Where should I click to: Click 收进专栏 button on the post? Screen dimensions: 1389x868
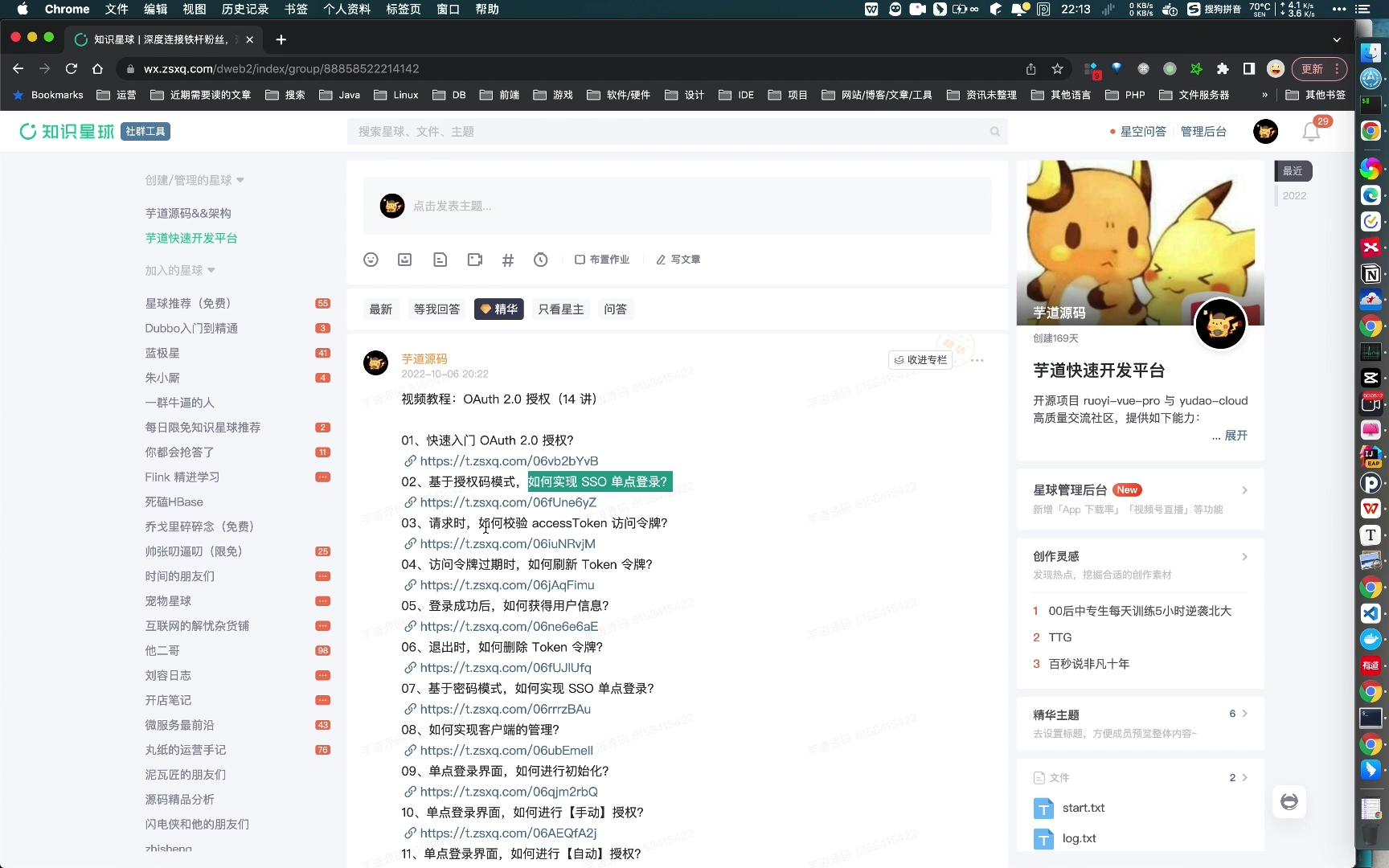point(920,360)
